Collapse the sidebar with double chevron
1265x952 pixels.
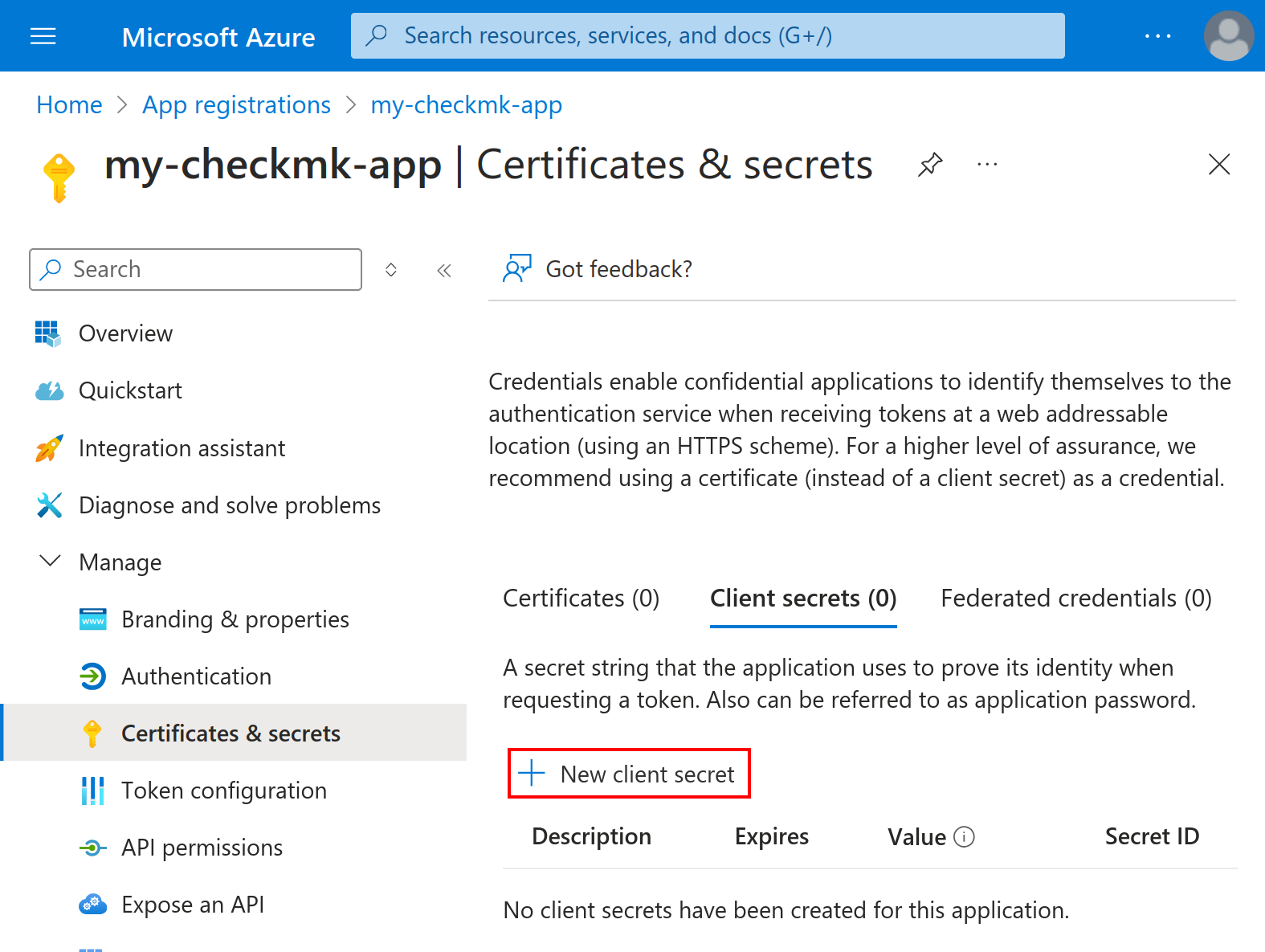point(444,270)
